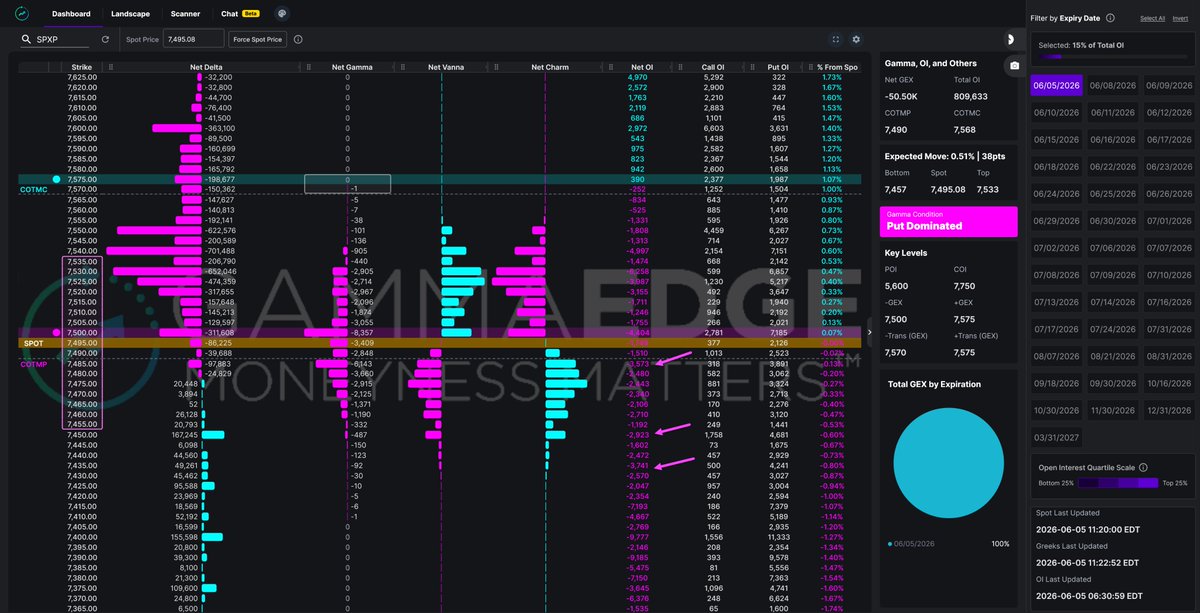Screen dimensions: 1200x613
Task: Select the 06/09/2026 expiry date
Action: [1168, 86]
